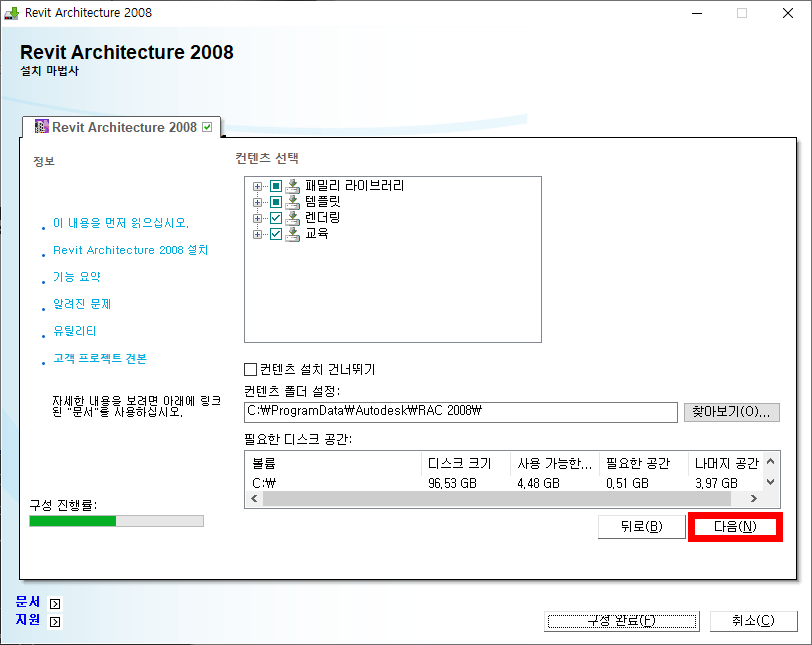Open the 기능 요약 link
The image size is (812, 645).
pyautogui.click(x=77, y=277)
